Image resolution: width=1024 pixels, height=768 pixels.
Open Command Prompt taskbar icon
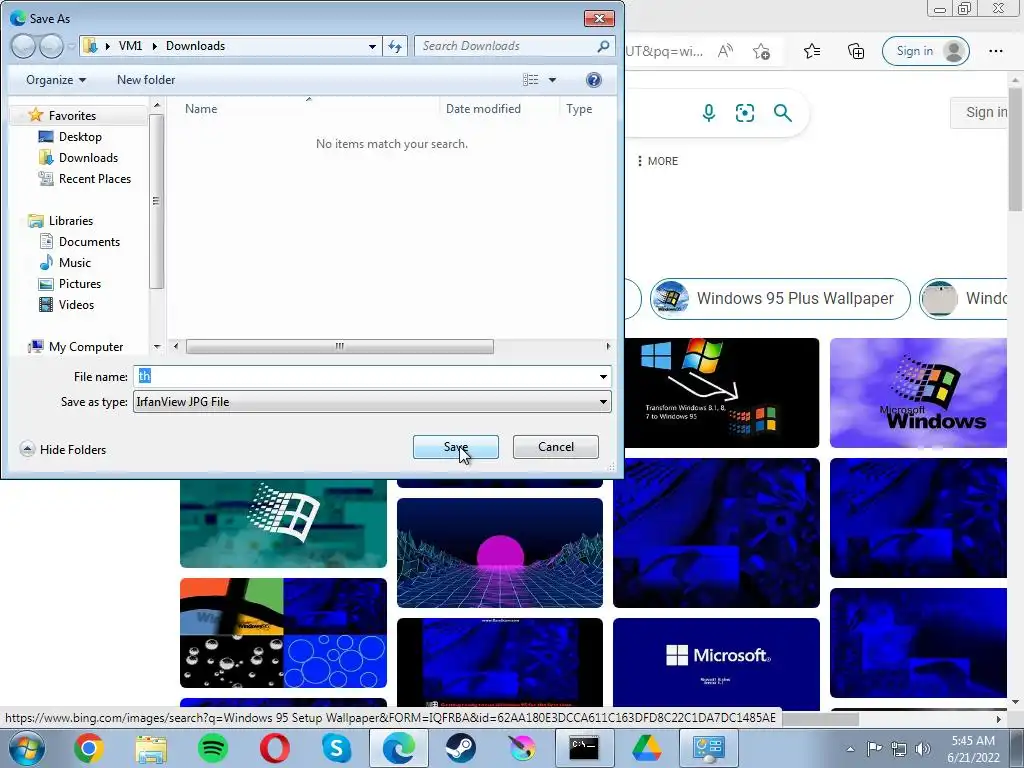click(x=584, y=748)
